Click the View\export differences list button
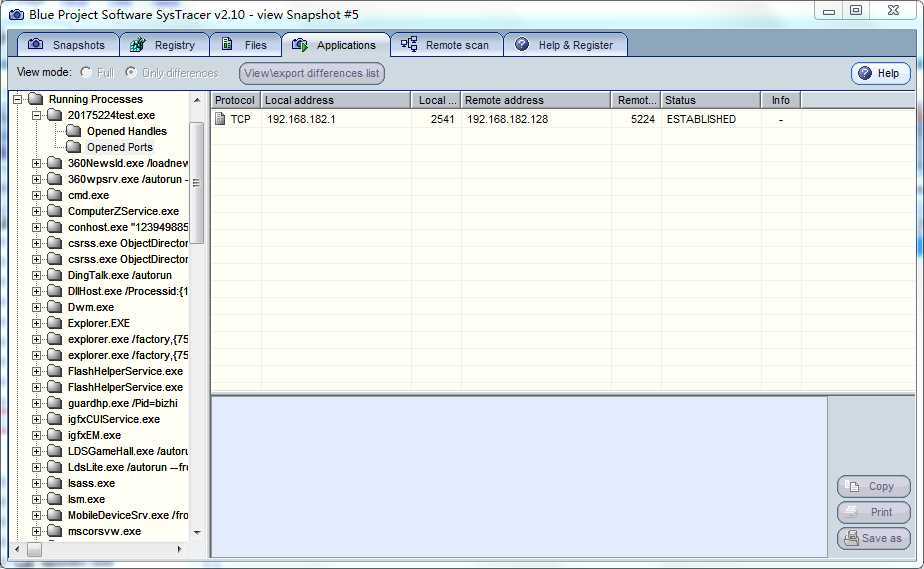The width and height of the screenshot is (924, 569). [x=312, y=73]
